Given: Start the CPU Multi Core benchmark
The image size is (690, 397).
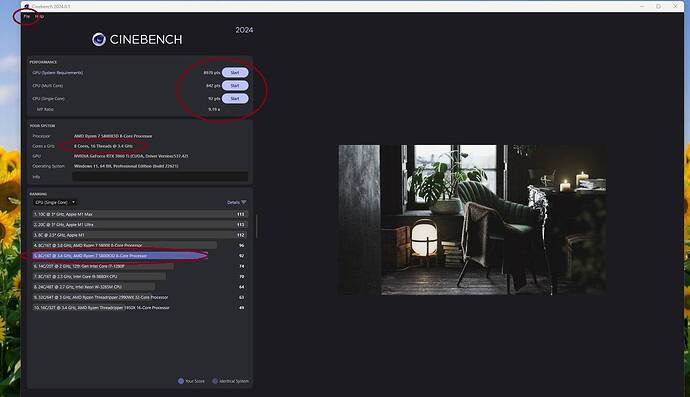Looking at the screenshot, I should 235,86.
